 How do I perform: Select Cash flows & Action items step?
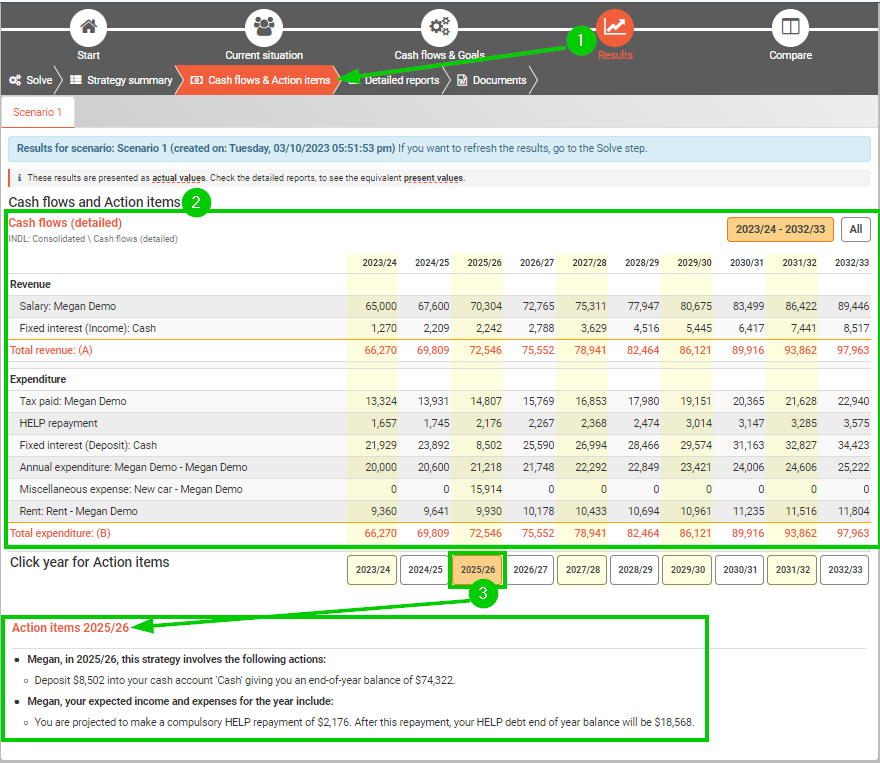click(x=260, y=80)
